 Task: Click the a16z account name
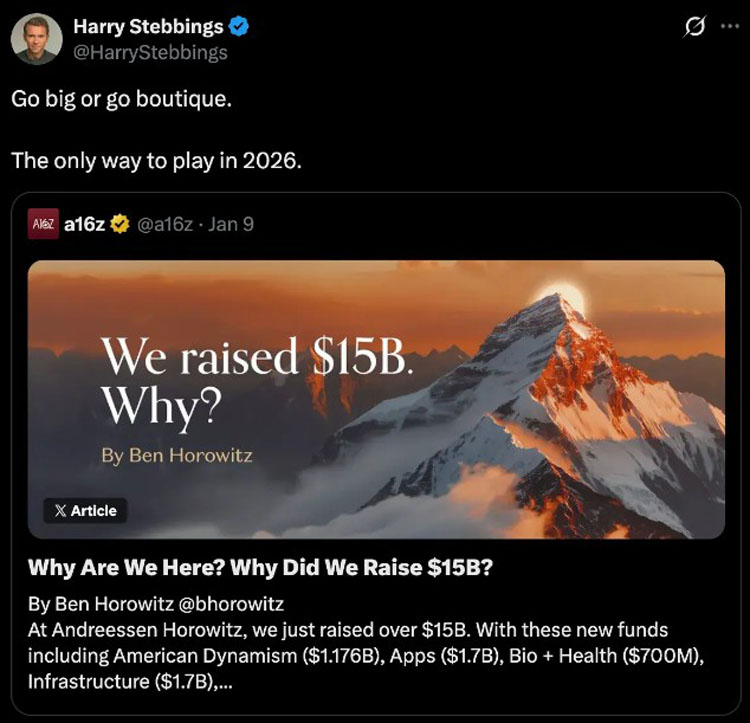[x=84, y=224]
